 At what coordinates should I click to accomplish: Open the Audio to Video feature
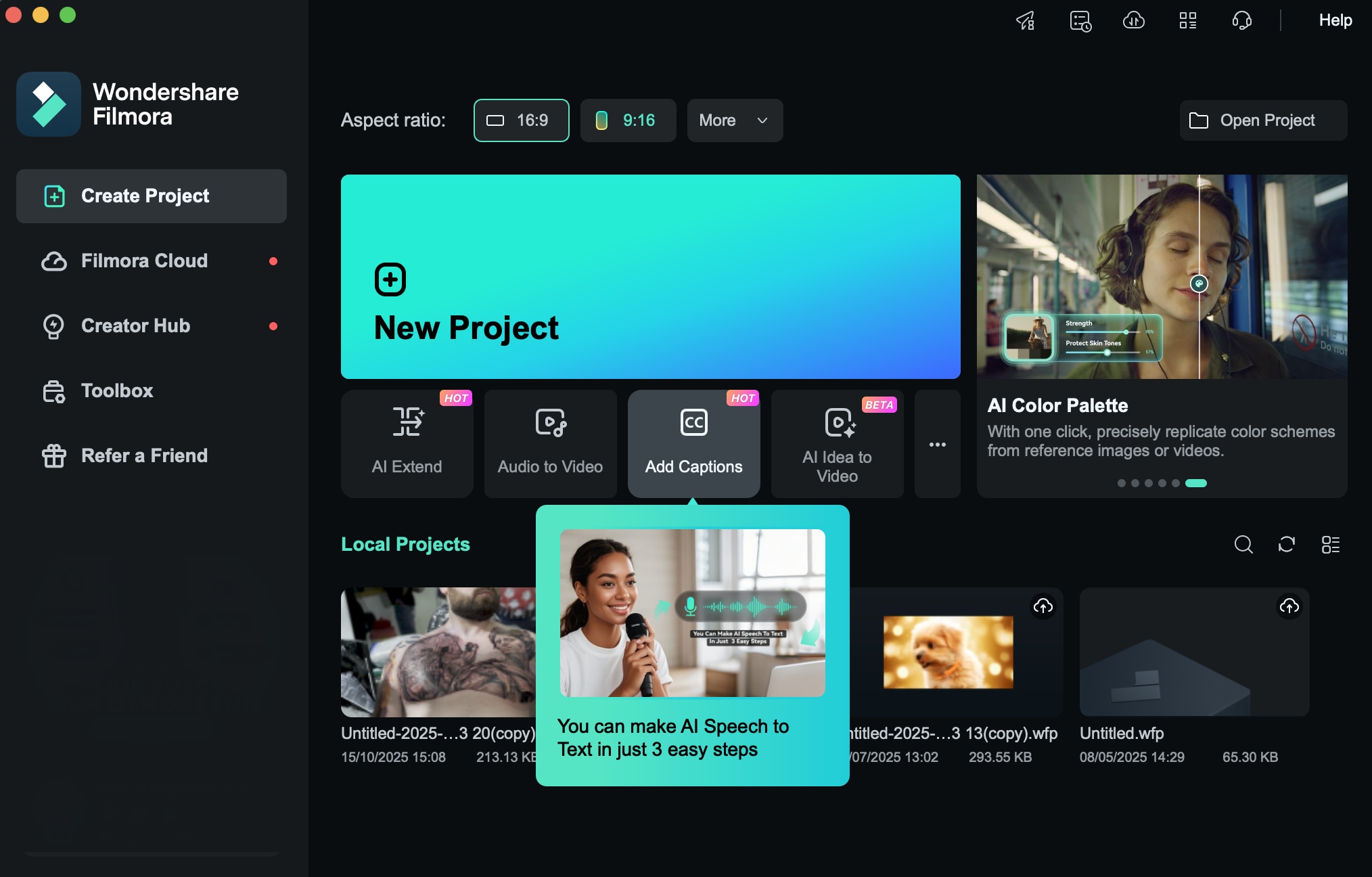point(549,443)
